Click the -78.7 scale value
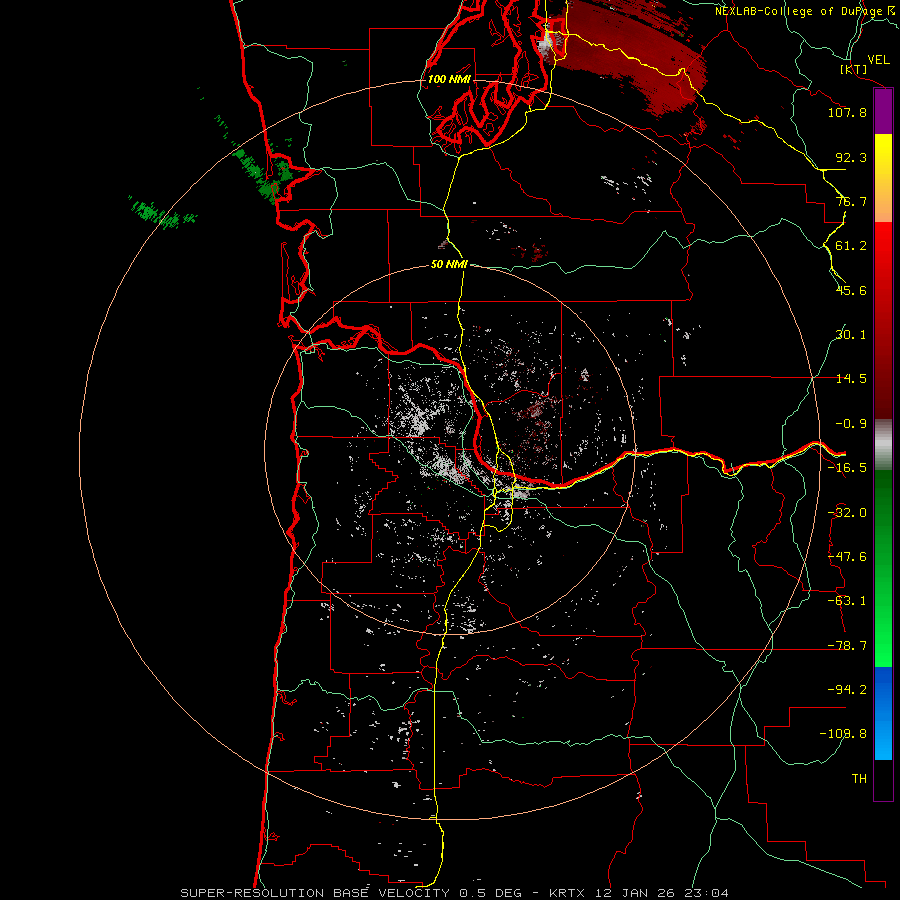 click(x=847, y=646)
